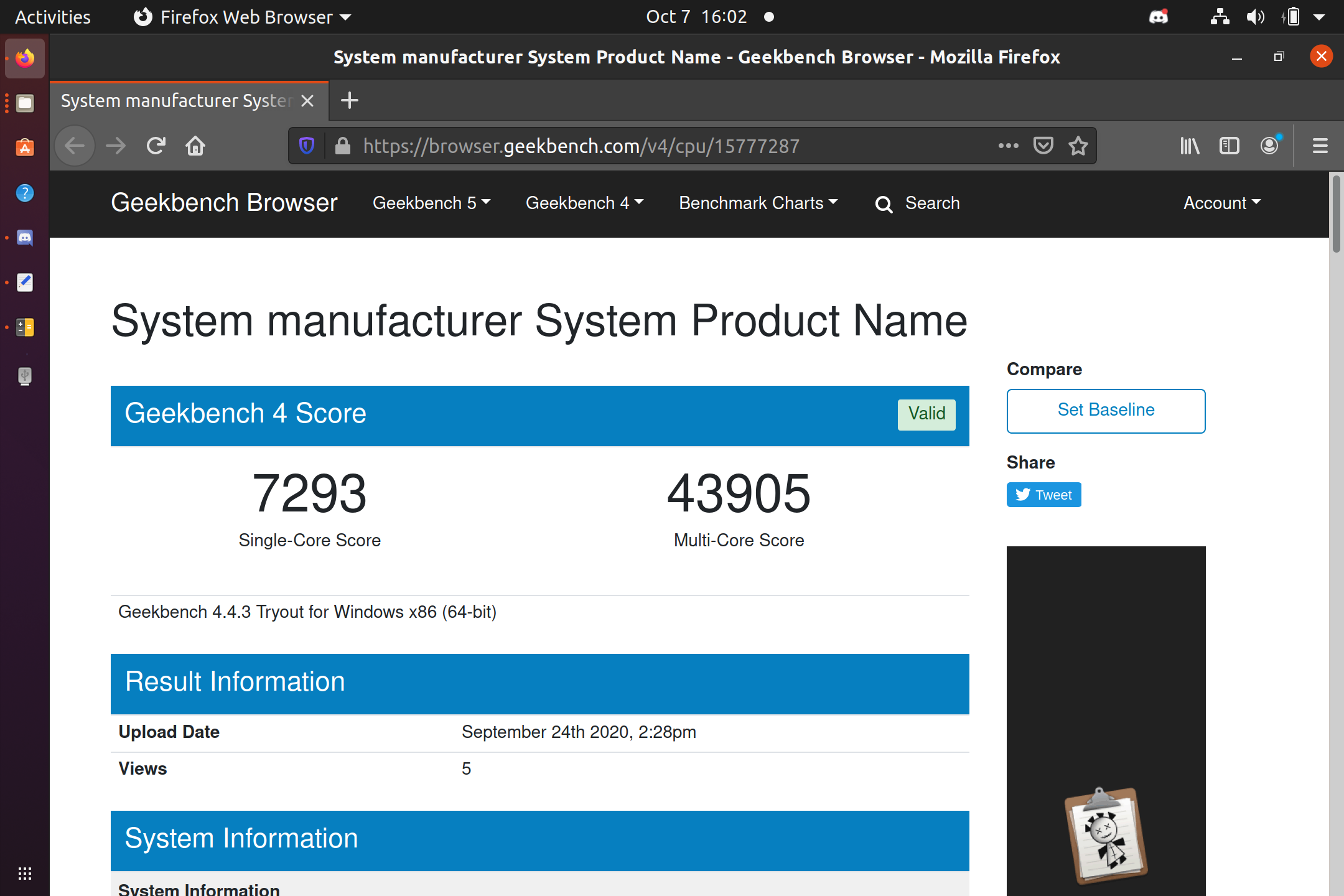Open a new tab with plus button
1344x896 pixels.
(350, 100)
